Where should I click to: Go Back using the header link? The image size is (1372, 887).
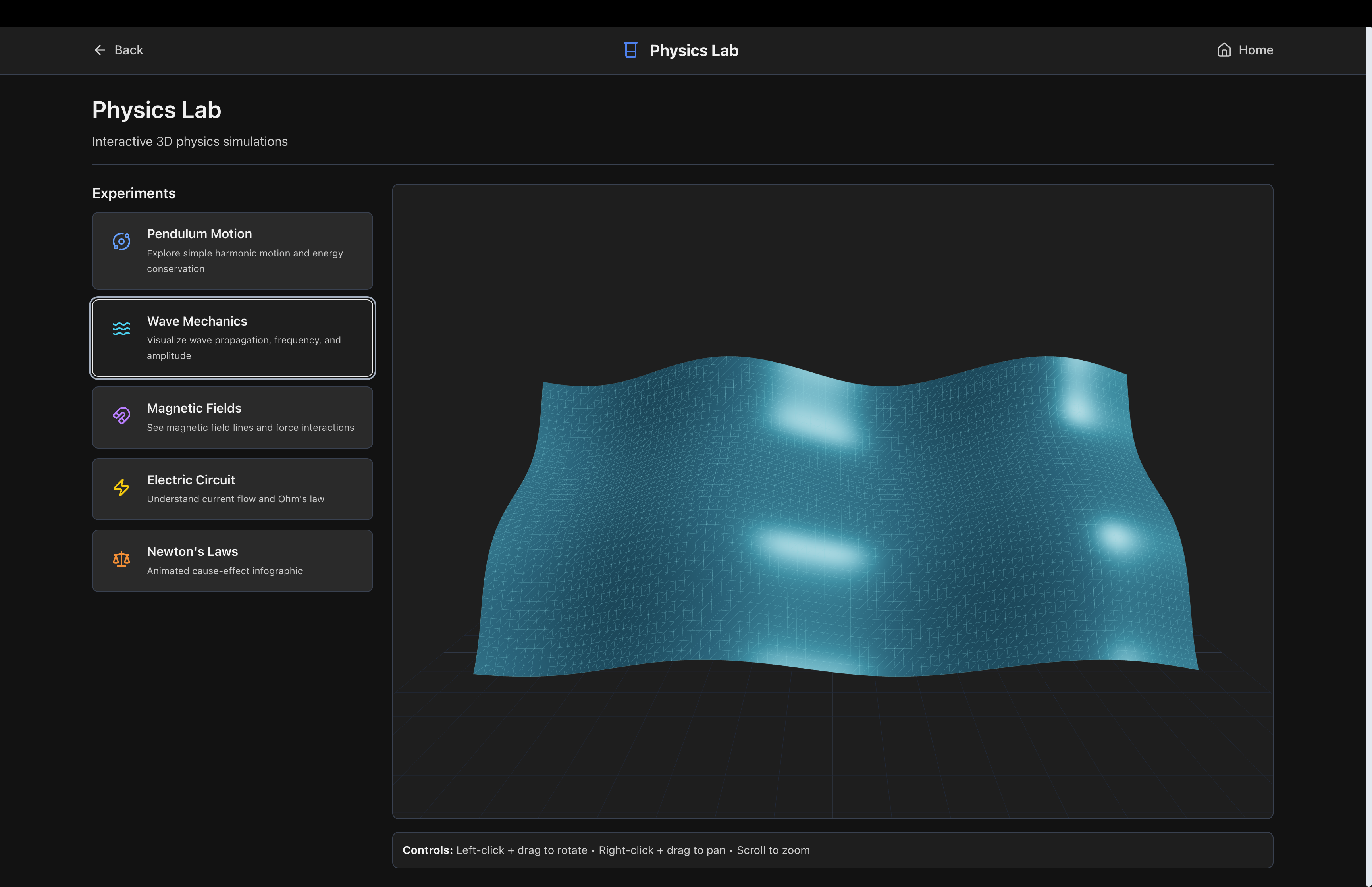pyautogui.click(x=128, y=50)
